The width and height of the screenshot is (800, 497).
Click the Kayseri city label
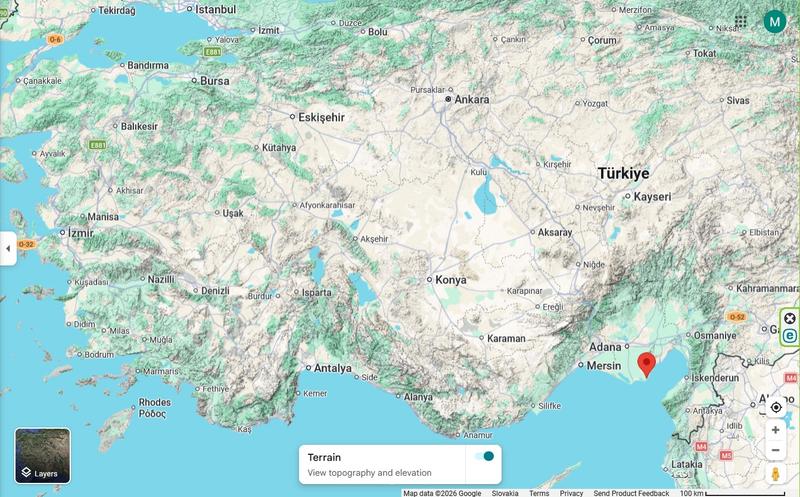coord(652,196)
